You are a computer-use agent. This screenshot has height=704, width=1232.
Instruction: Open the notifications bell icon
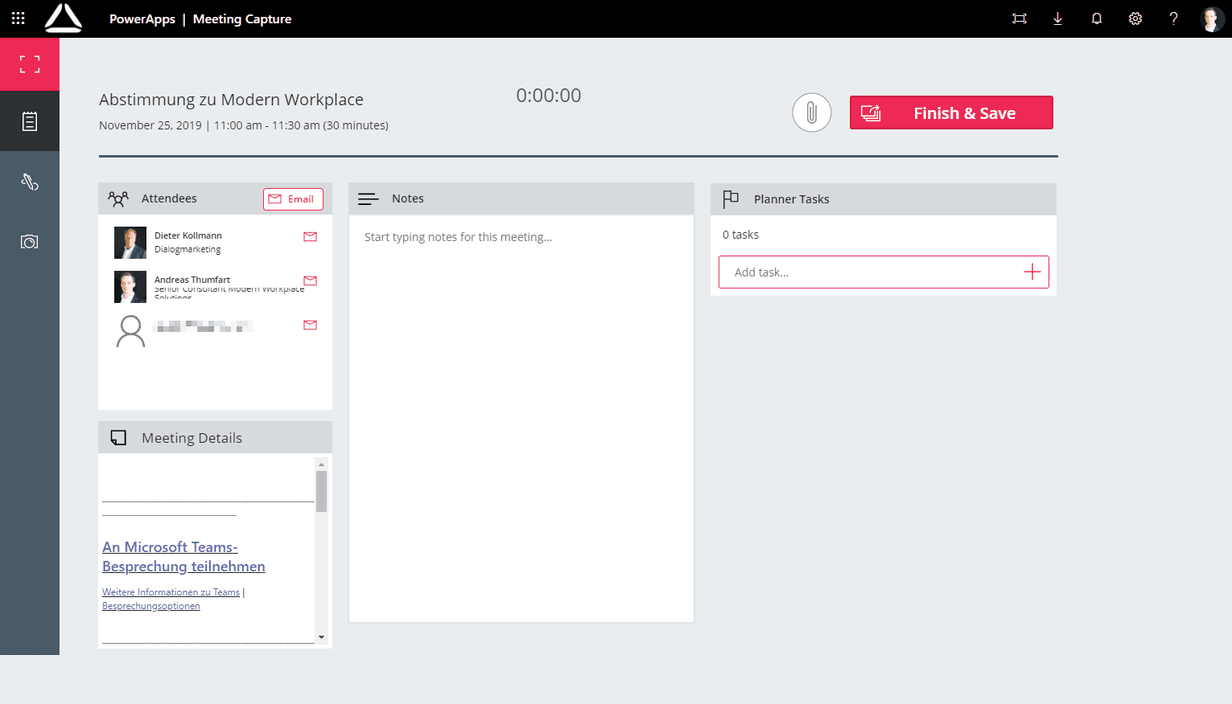click(x=1096, y=19)
